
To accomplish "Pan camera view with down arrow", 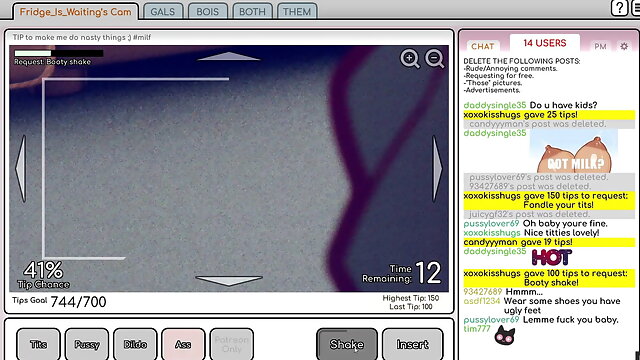I will (x=229, y=280).
